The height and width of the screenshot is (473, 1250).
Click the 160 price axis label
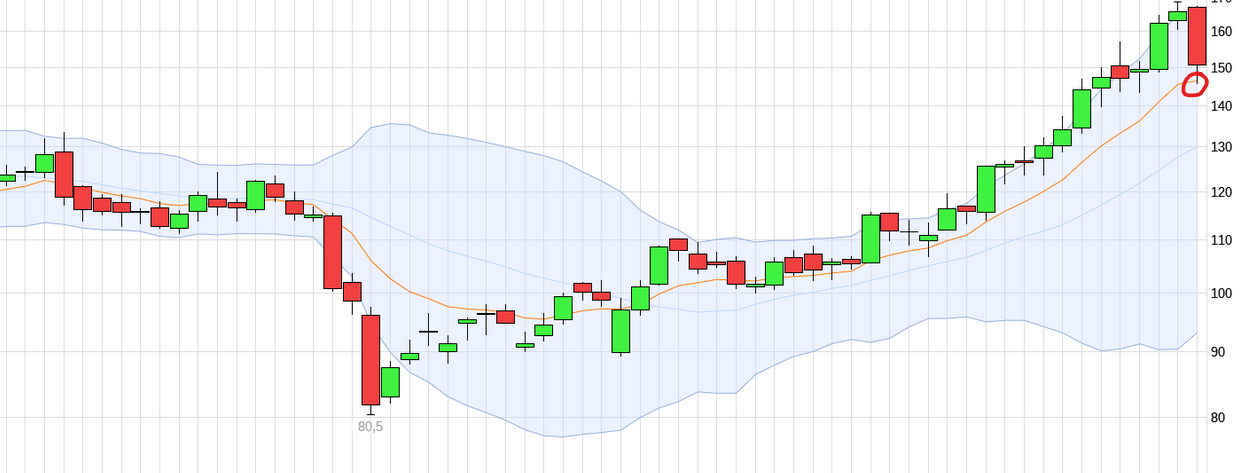1221,31
